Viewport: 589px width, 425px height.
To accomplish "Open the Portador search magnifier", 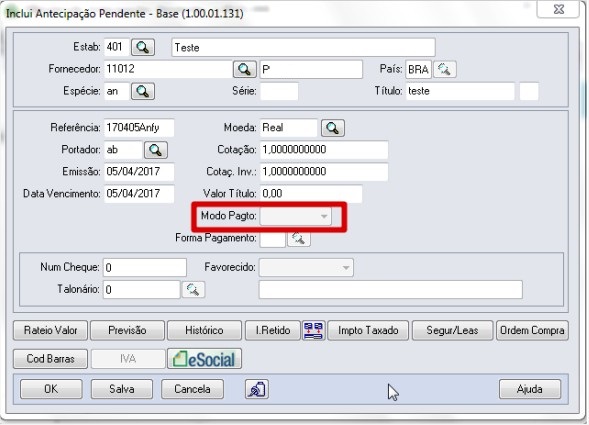I will (156, 150).
